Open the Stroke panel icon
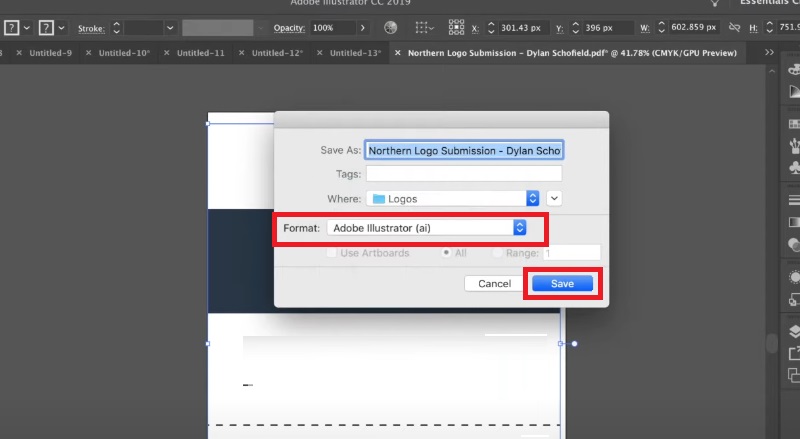This screenshot has width=800, height=439. click(x=794, y=200)
